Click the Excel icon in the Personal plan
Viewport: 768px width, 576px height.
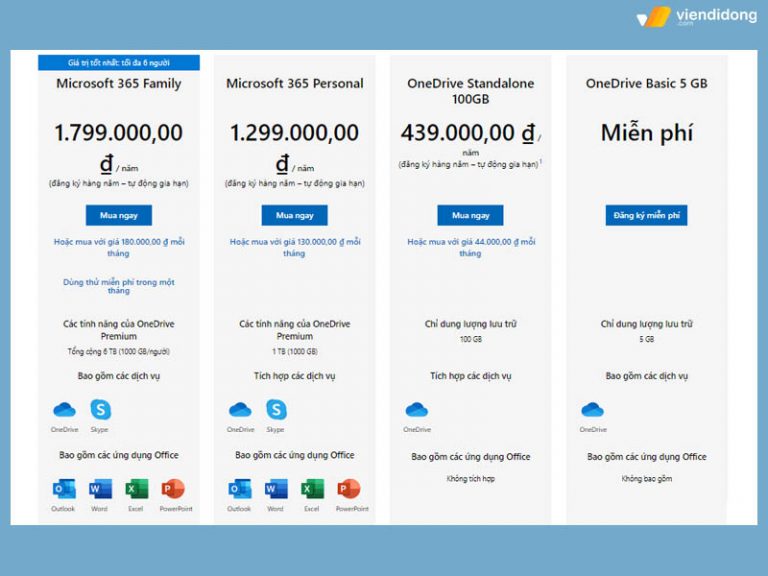pyautogui.click(x=312, y=489)
